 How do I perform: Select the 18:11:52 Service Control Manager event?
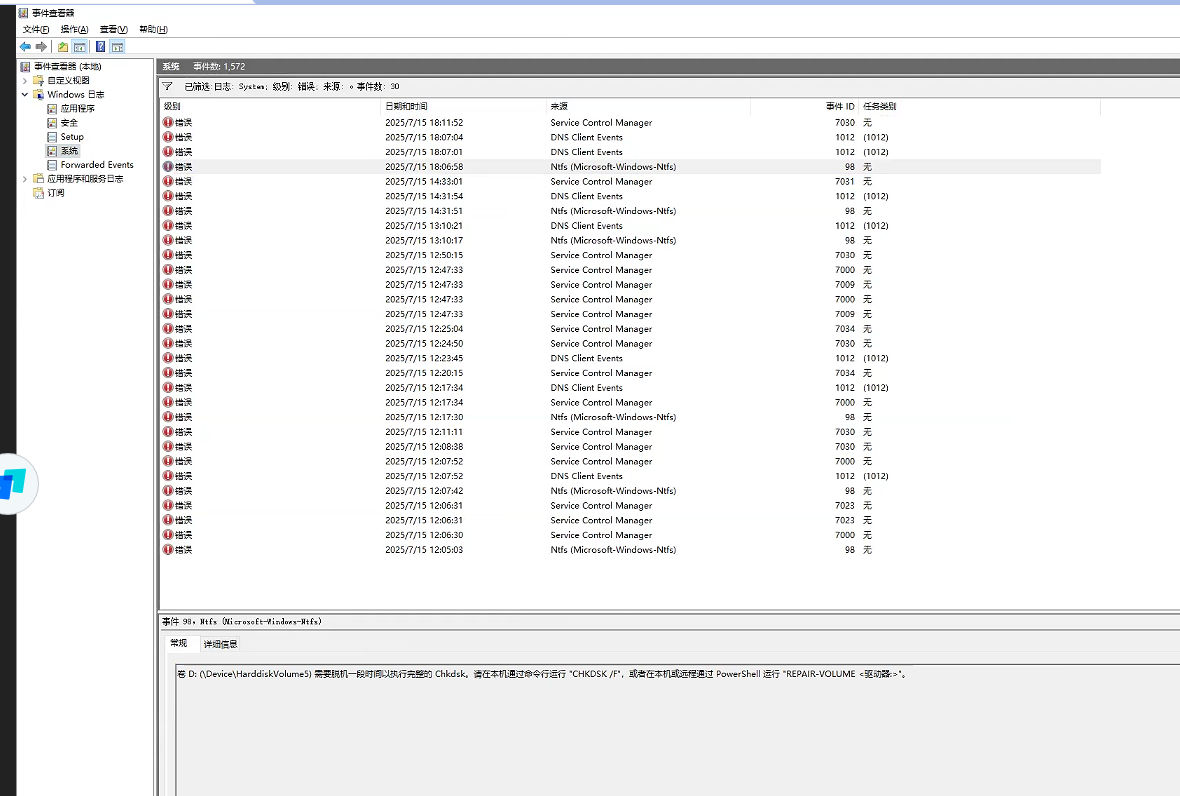pos(600,123)
